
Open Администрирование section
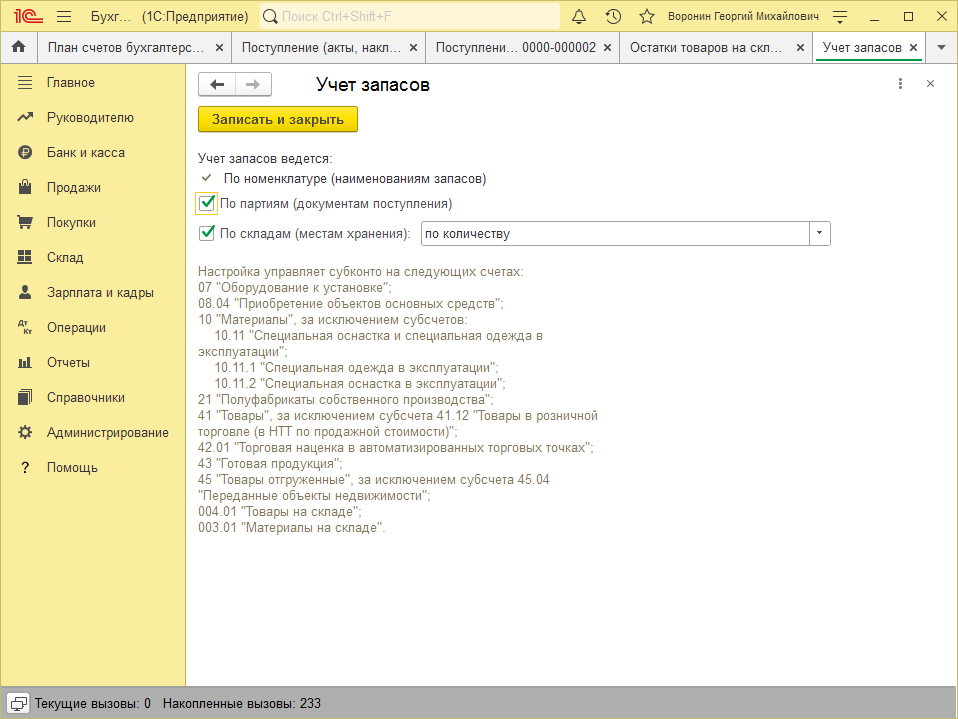pos(108,432)
